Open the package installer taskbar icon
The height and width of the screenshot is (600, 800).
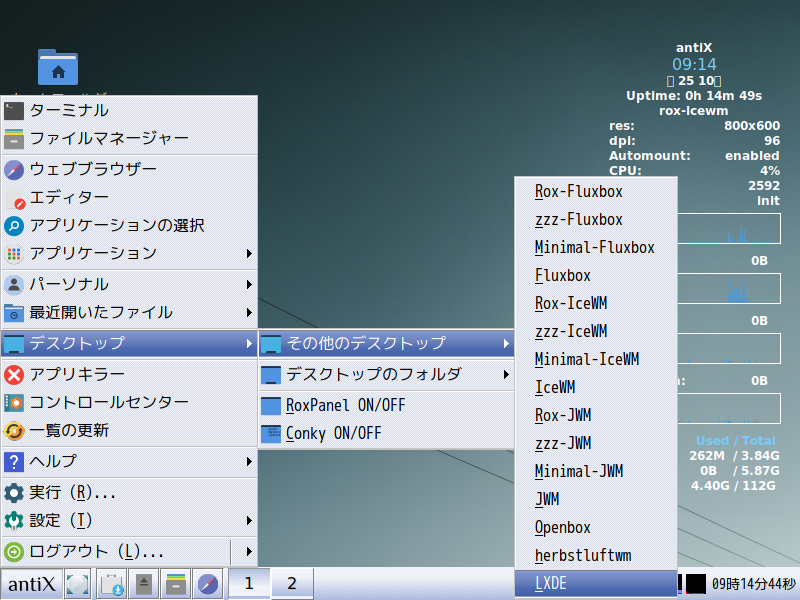click(x=111, y=584)
